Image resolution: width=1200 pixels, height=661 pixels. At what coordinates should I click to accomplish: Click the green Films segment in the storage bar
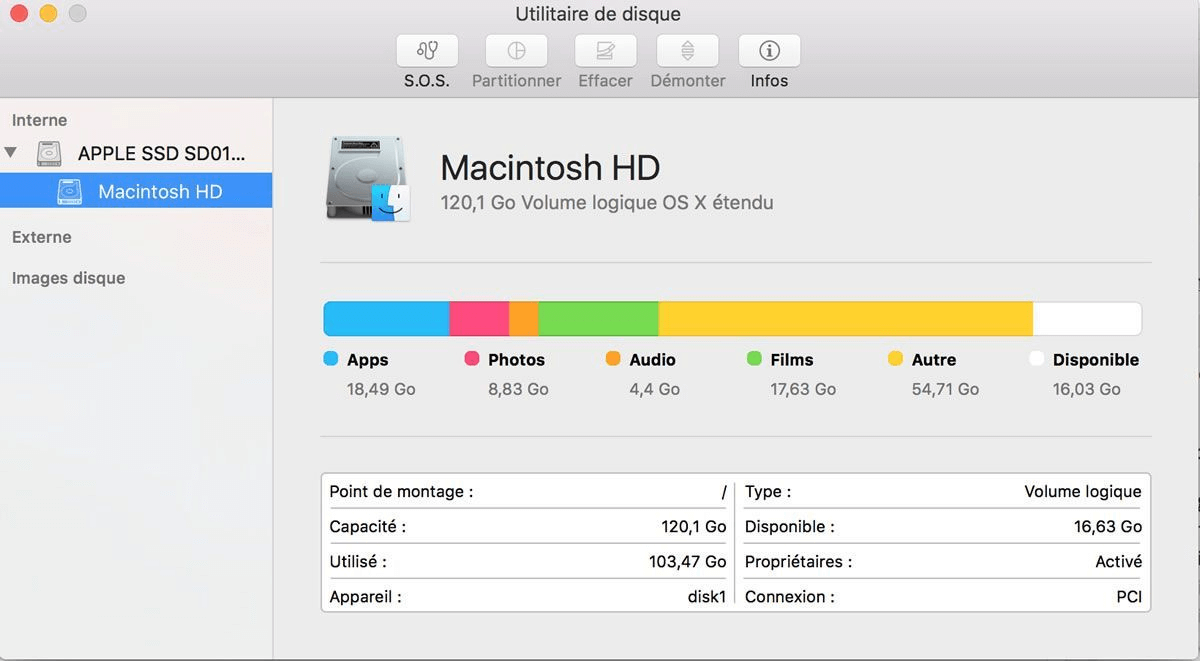tap(598, 317)
